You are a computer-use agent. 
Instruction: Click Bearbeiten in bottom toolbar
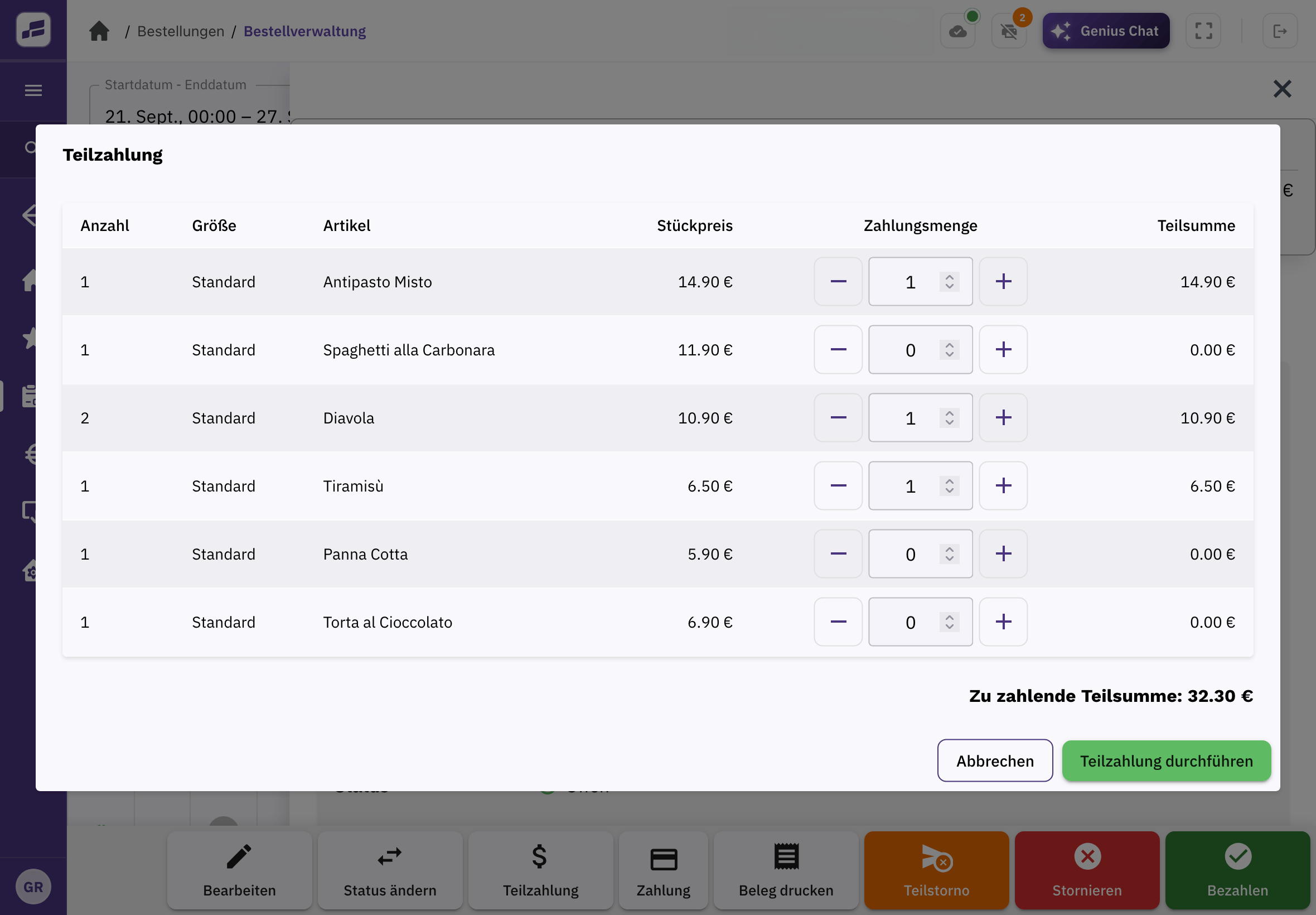[239, 870]
